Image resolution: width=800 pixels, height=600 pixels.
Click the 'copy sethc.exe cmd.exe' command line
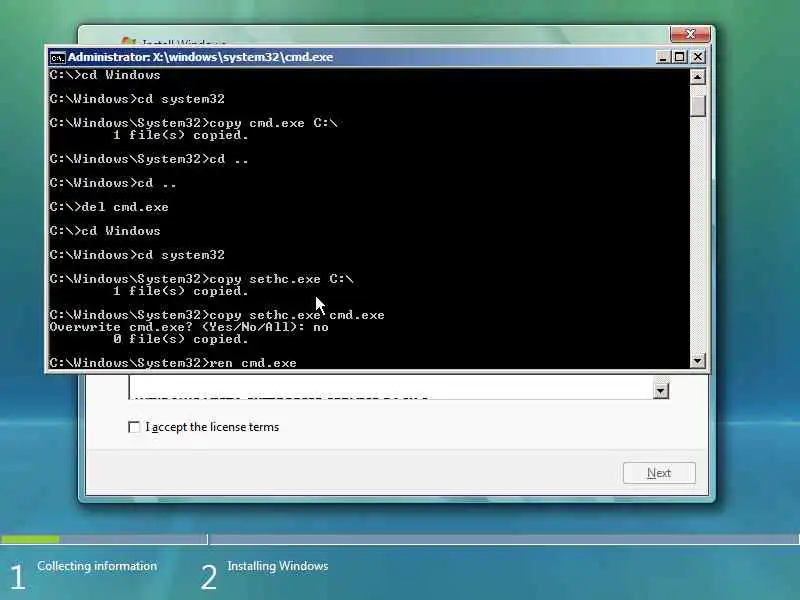[x=217, y=315]
